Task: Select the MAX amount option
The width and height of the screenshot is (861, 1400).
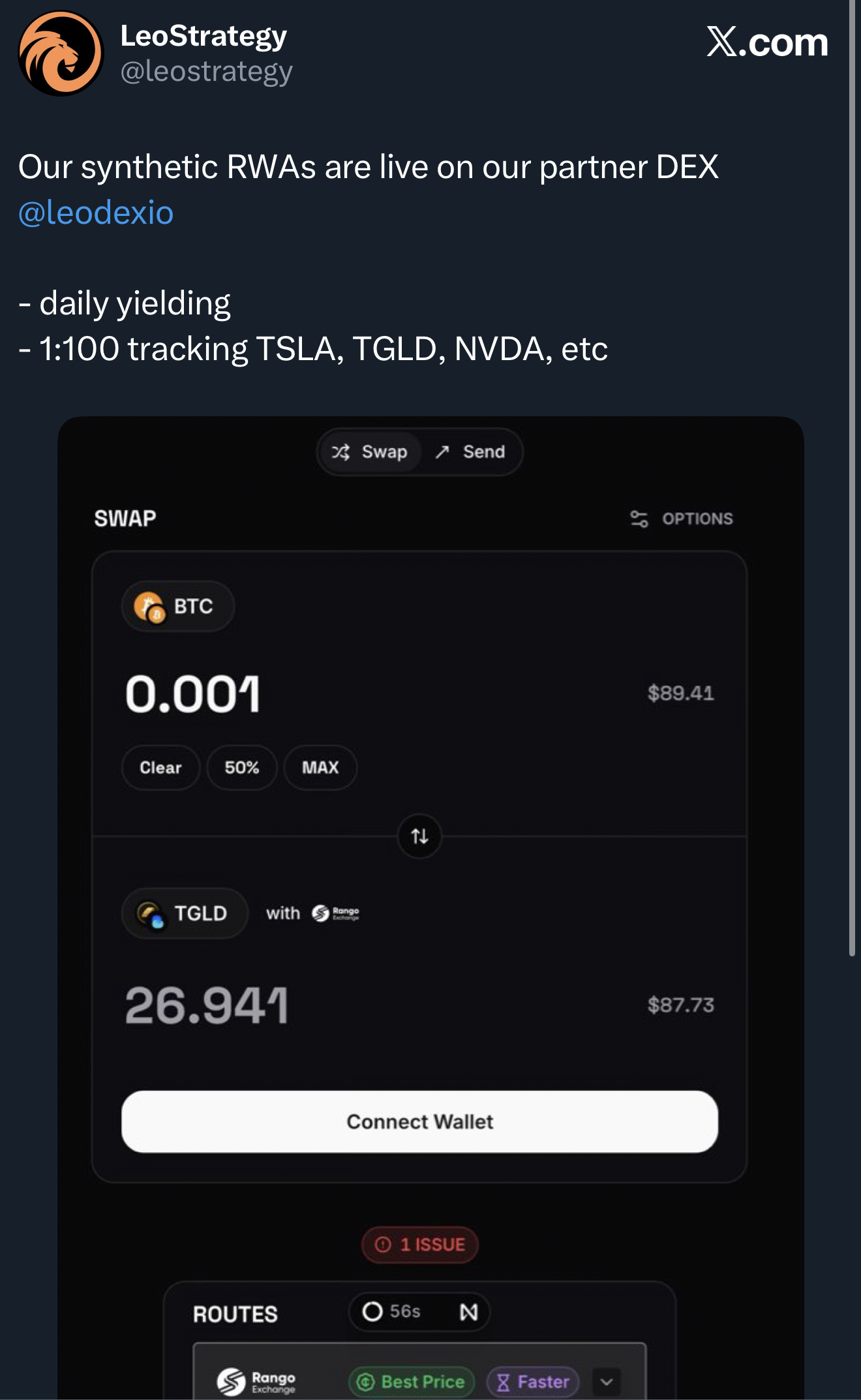Action: click(320, 768)
